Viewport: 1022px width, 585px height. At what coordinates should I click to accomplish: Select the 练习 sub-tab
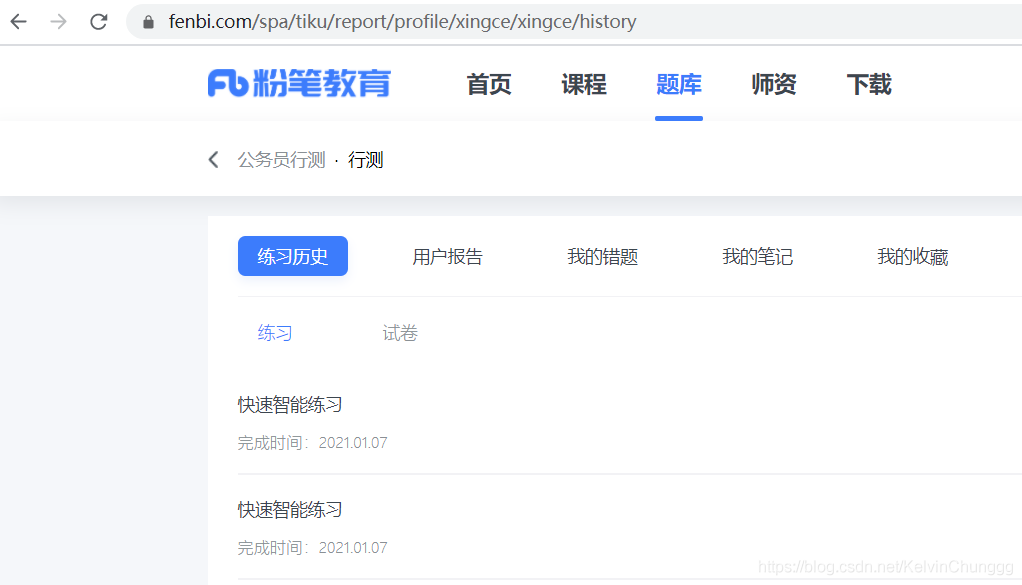tap(274, 333)
